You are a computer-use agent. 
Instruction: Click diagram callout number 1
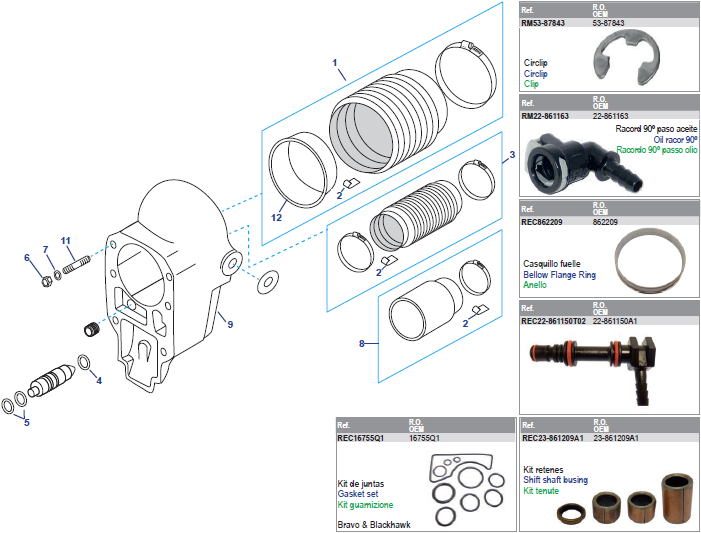click(x=335, y=63)
